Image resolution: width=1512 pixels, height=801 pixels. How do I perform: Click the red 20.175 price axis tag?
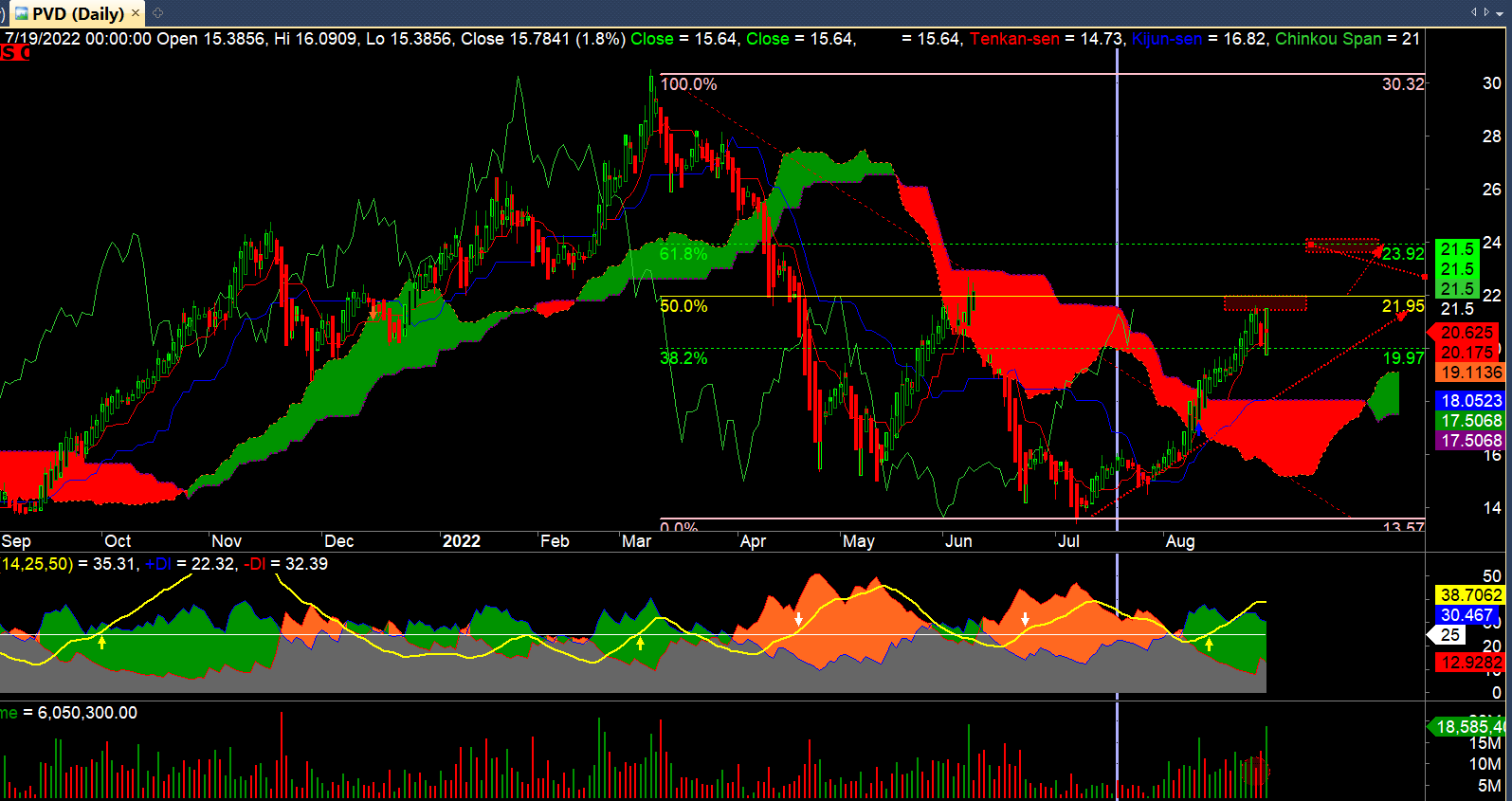1466,353
